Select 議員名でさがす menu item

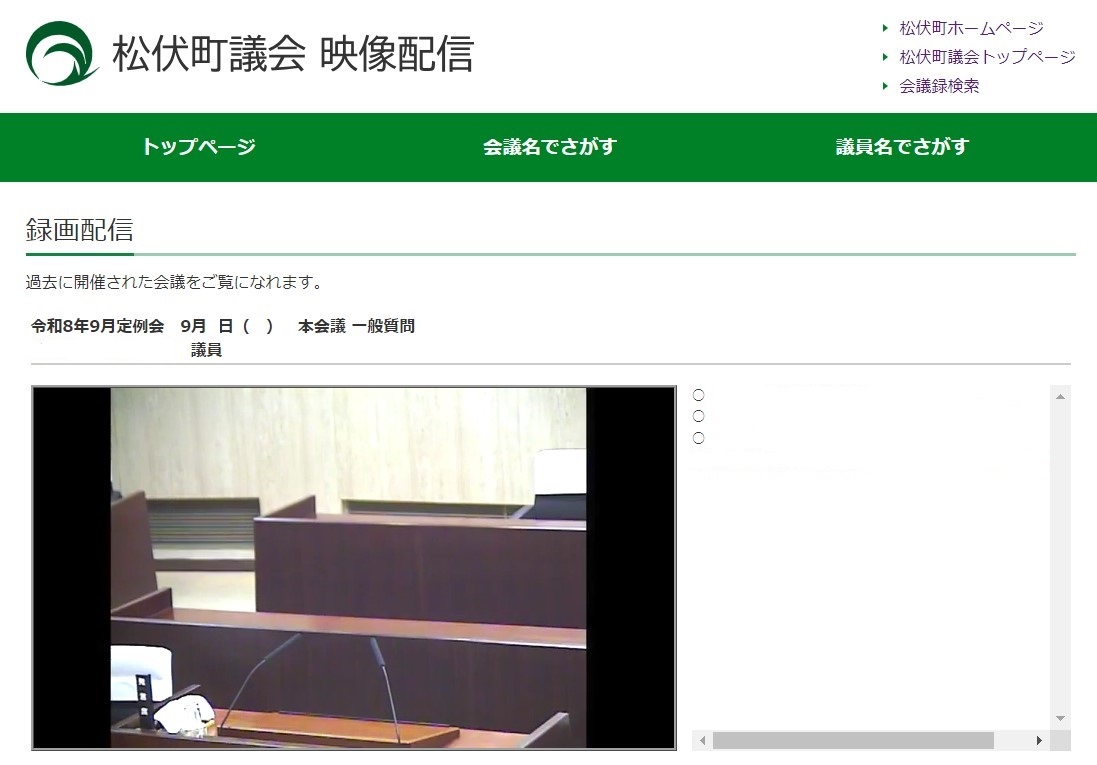[x=902, y=146]
